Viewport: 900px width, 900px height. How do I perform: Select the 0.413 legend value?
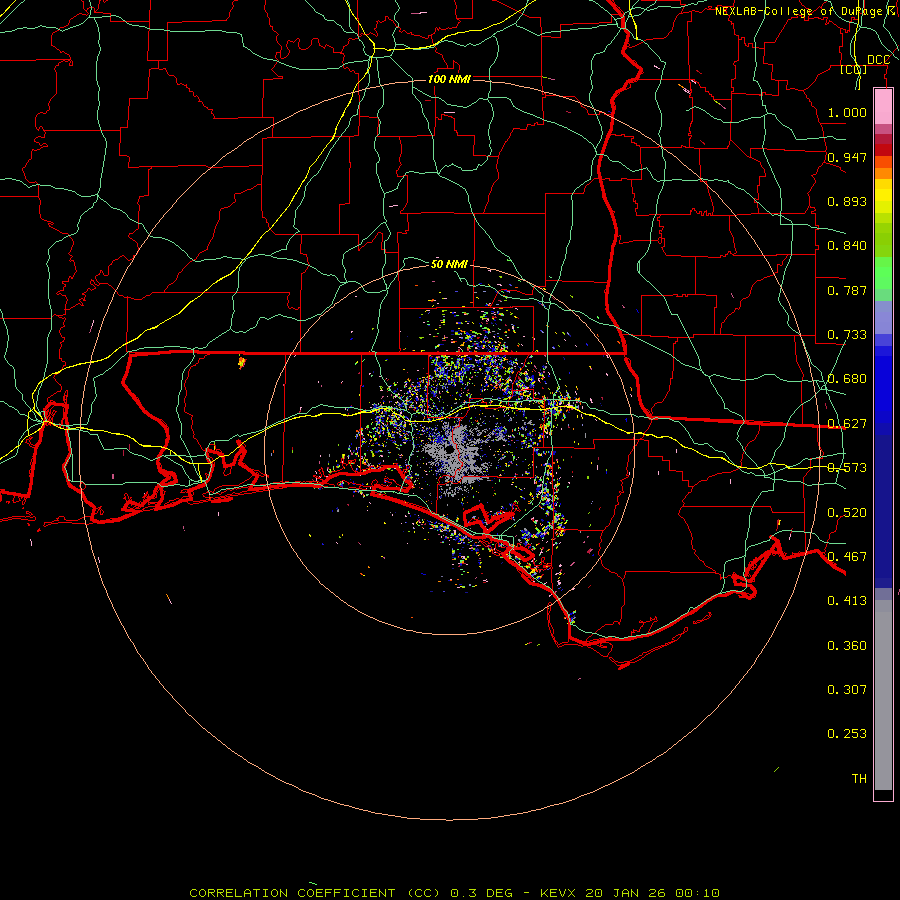tap(847, 601)
